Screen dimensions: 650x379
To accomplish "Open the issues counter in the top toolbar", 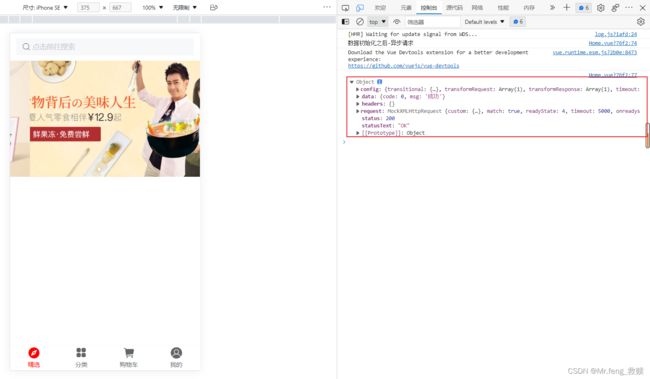I will coord(584,8).
